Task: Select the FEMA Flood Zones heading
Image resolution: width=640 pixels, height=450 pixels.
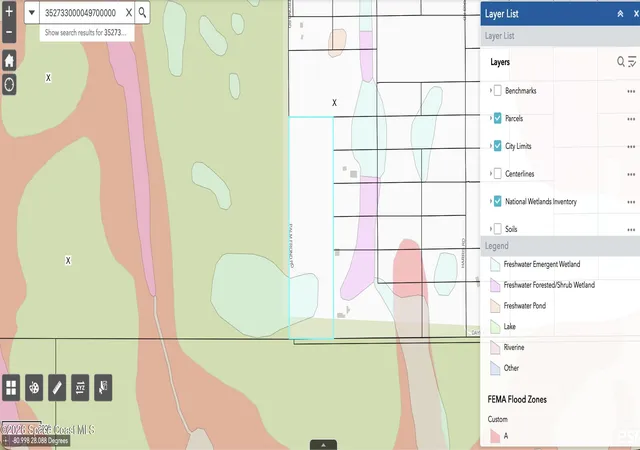Action: [517, 399]
